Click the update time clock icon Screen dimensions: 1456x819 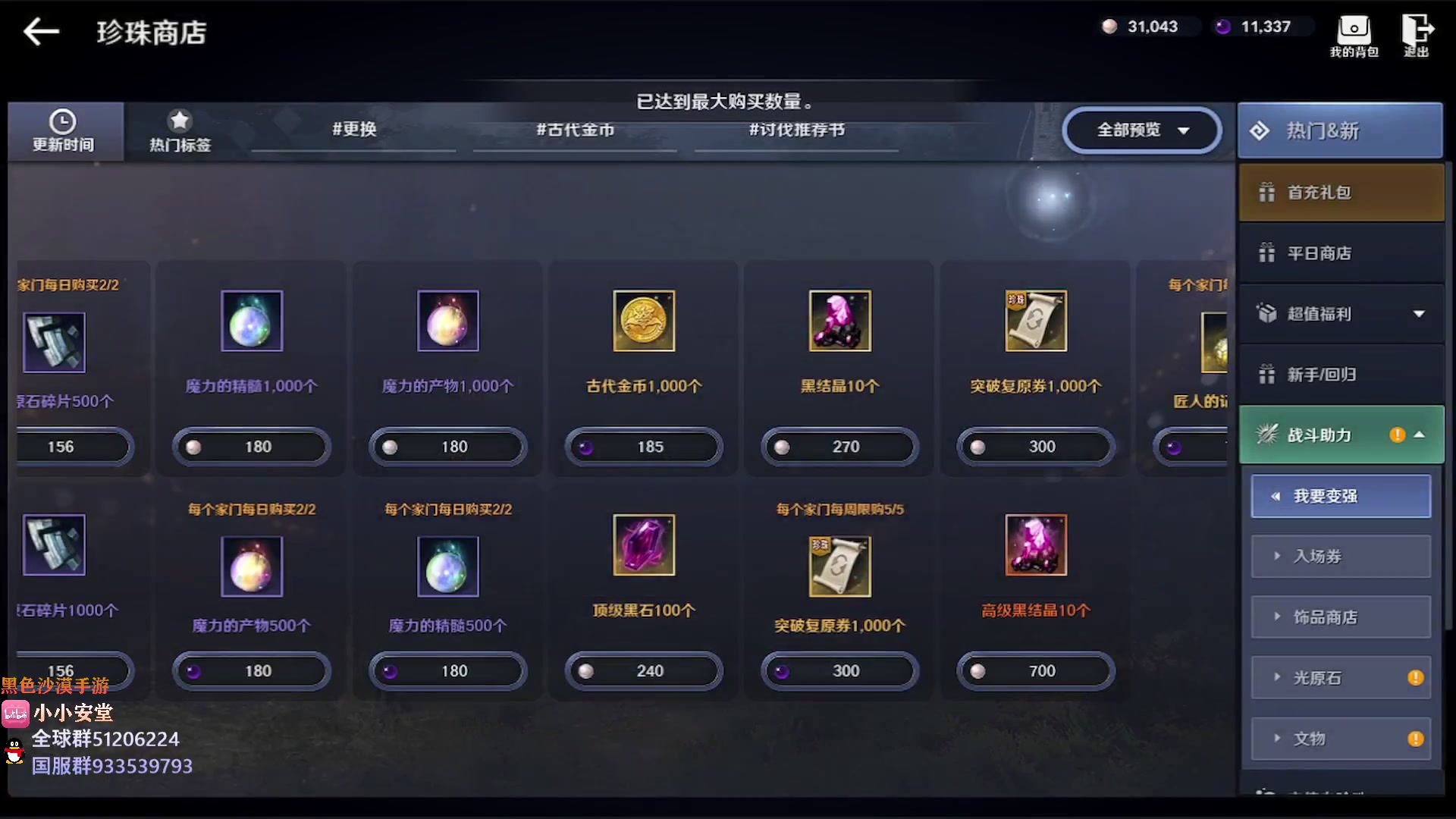(63, 121)
